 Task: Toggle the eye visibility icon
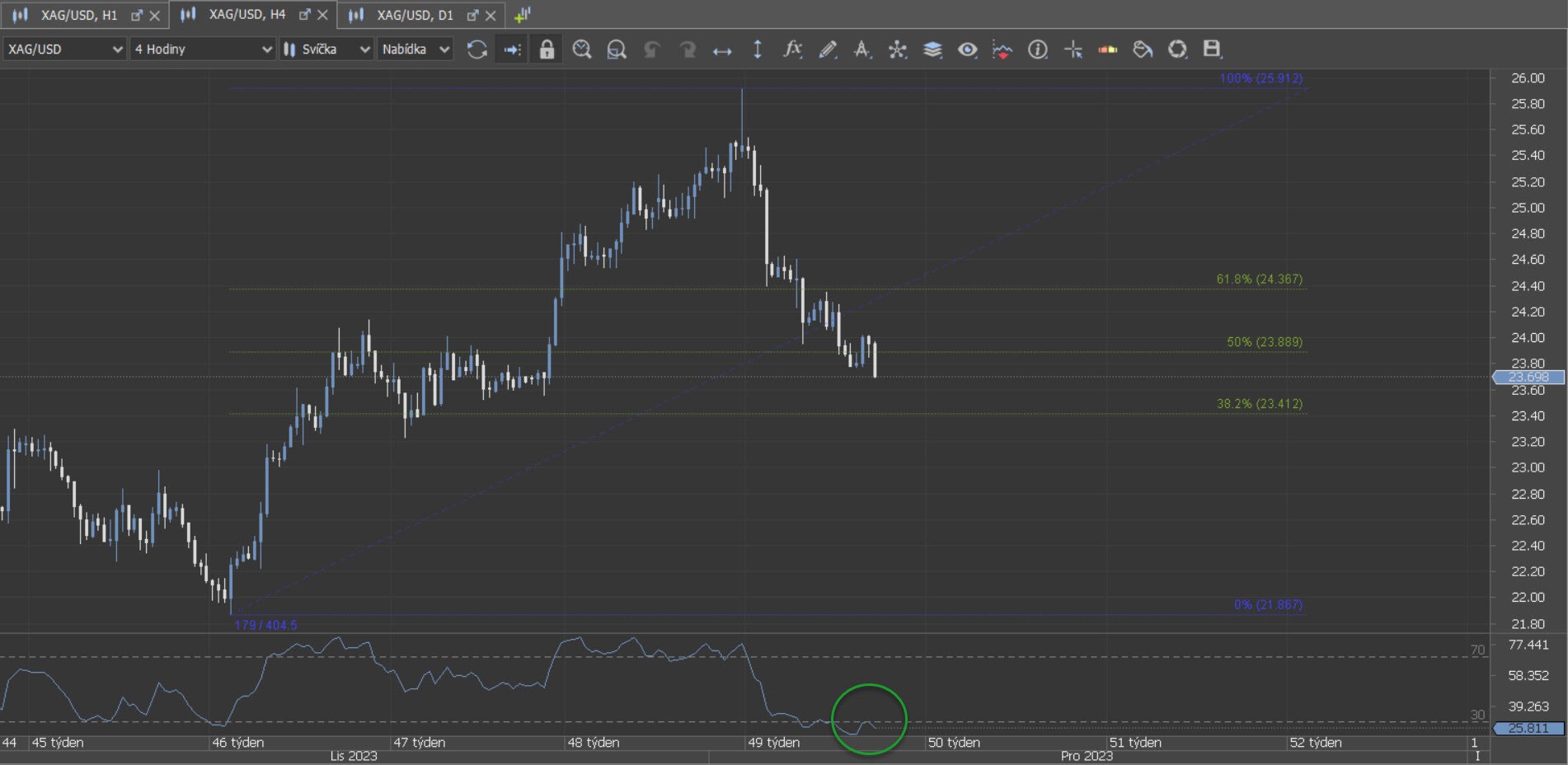pos(967,49)
